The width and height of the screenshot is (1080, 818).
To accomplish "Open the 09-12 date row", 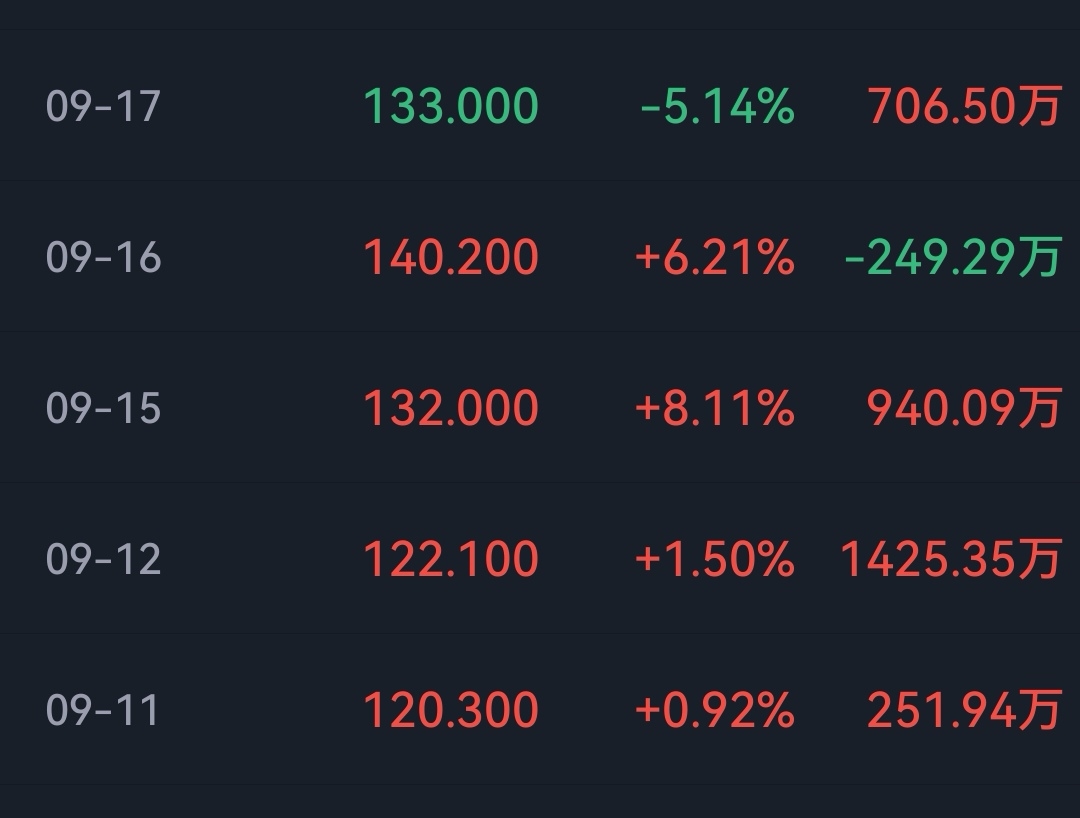I will coord(103,559).
